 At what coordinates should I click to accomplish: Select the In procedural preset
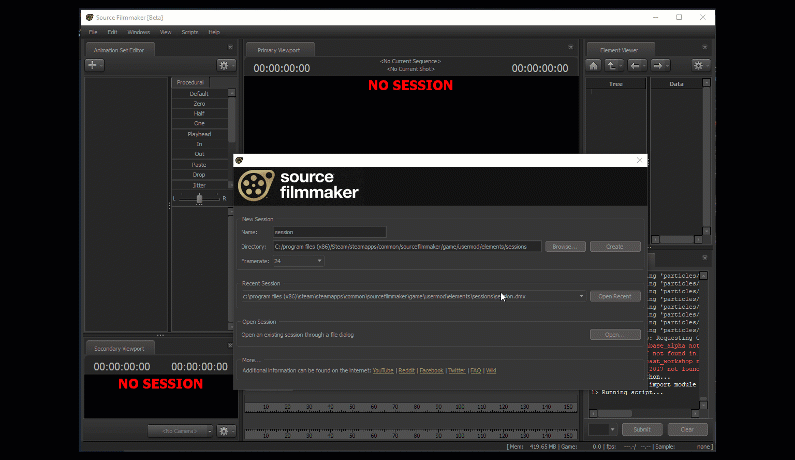(x=199, y=144)
